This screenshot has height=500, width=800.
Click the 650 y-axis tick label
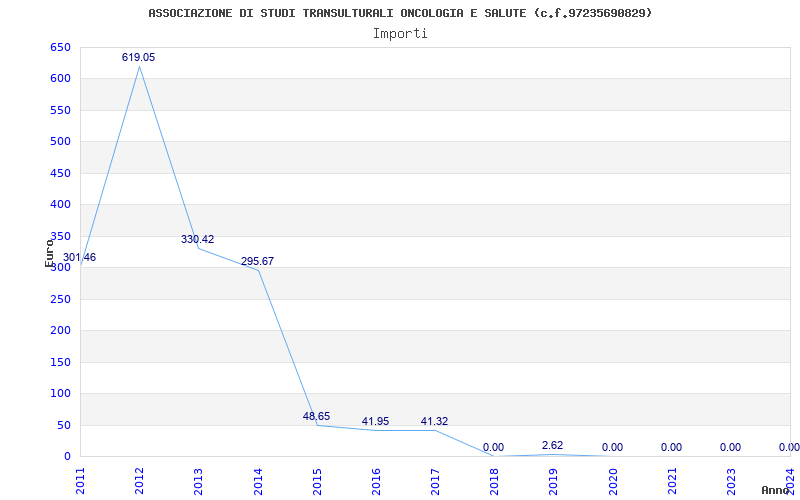click(60, 47)
